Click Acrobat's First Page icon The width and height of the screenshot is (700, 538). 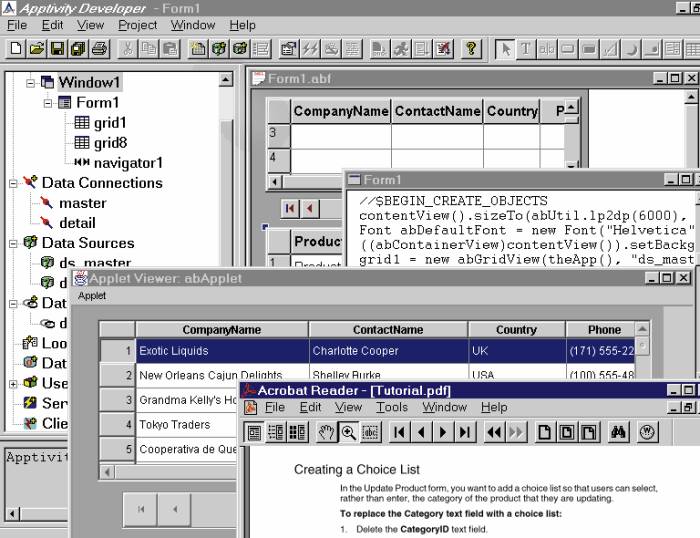tap(400, 432)
